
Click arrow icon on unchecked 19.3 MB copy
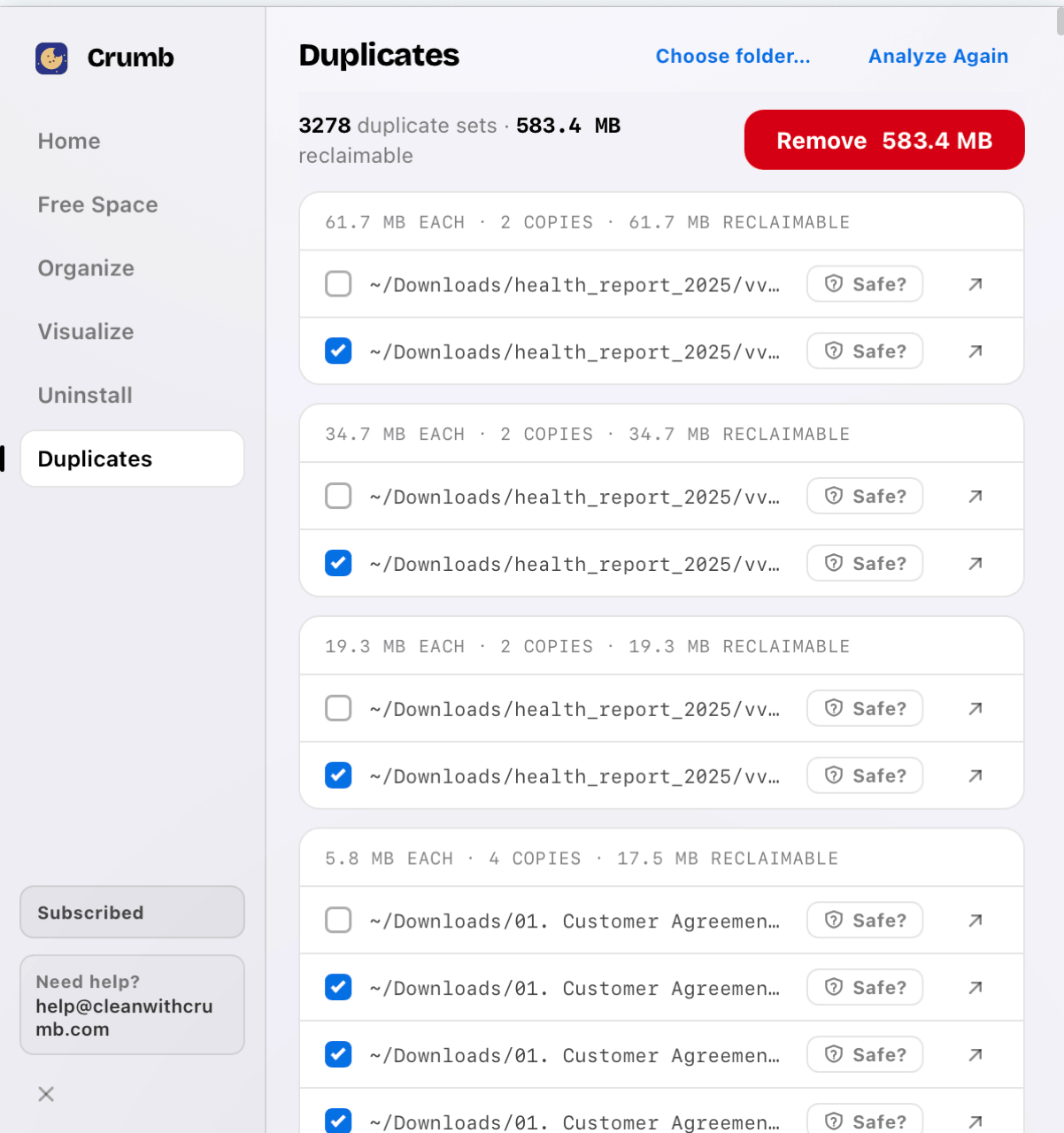[975, 708]
